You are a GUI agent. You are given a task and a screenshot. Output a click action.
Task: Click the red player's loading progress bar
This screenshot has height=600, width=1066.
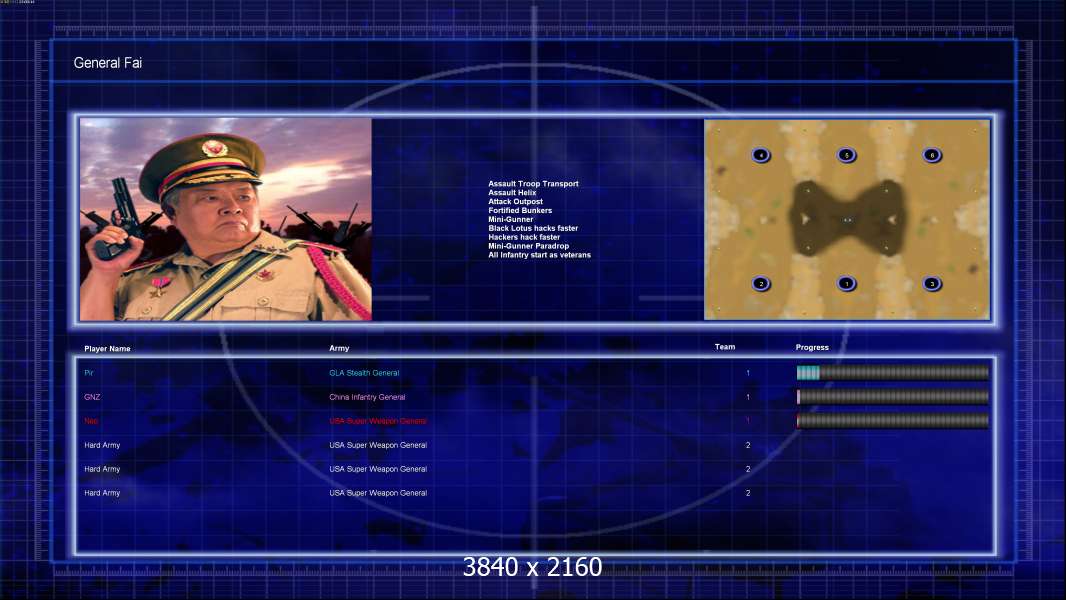[x=893, y=421]
